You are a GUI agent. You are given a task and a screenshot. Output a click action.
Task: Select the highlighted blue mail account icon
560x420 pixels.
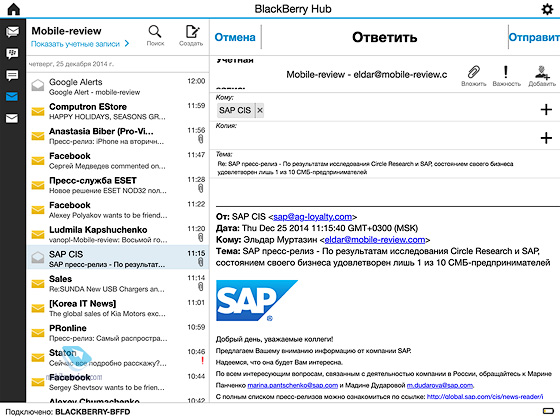pos(12,96)
